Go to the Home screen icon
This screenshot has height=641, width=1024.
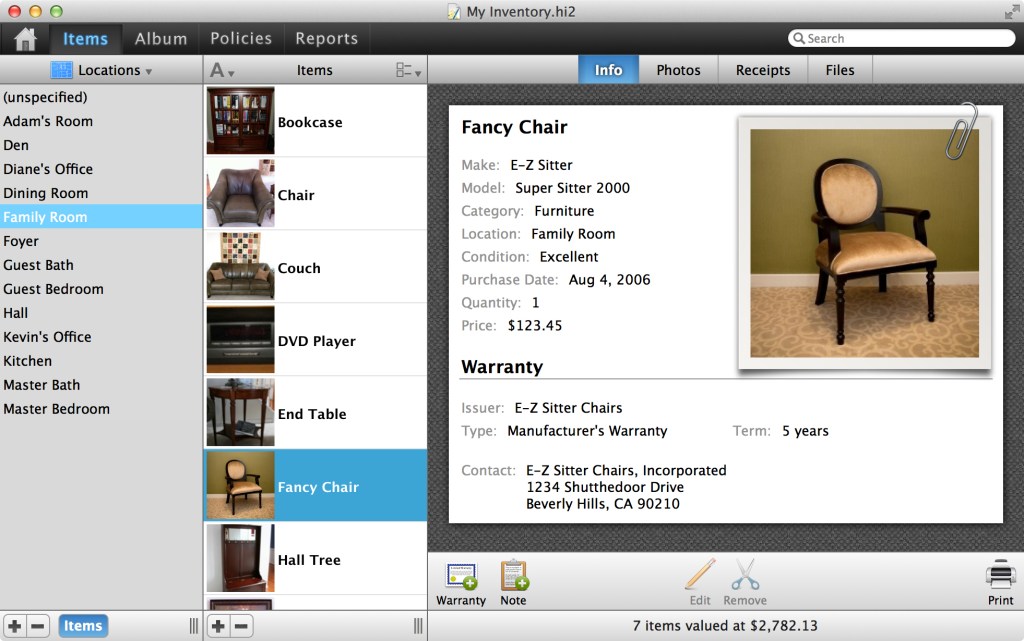click(25, 39)
